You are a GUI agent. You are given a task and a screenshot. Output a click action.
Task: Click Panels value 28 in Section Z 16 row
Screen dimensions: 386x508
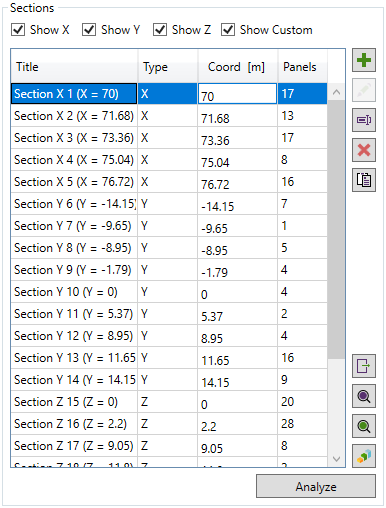[x=303, y=424]
